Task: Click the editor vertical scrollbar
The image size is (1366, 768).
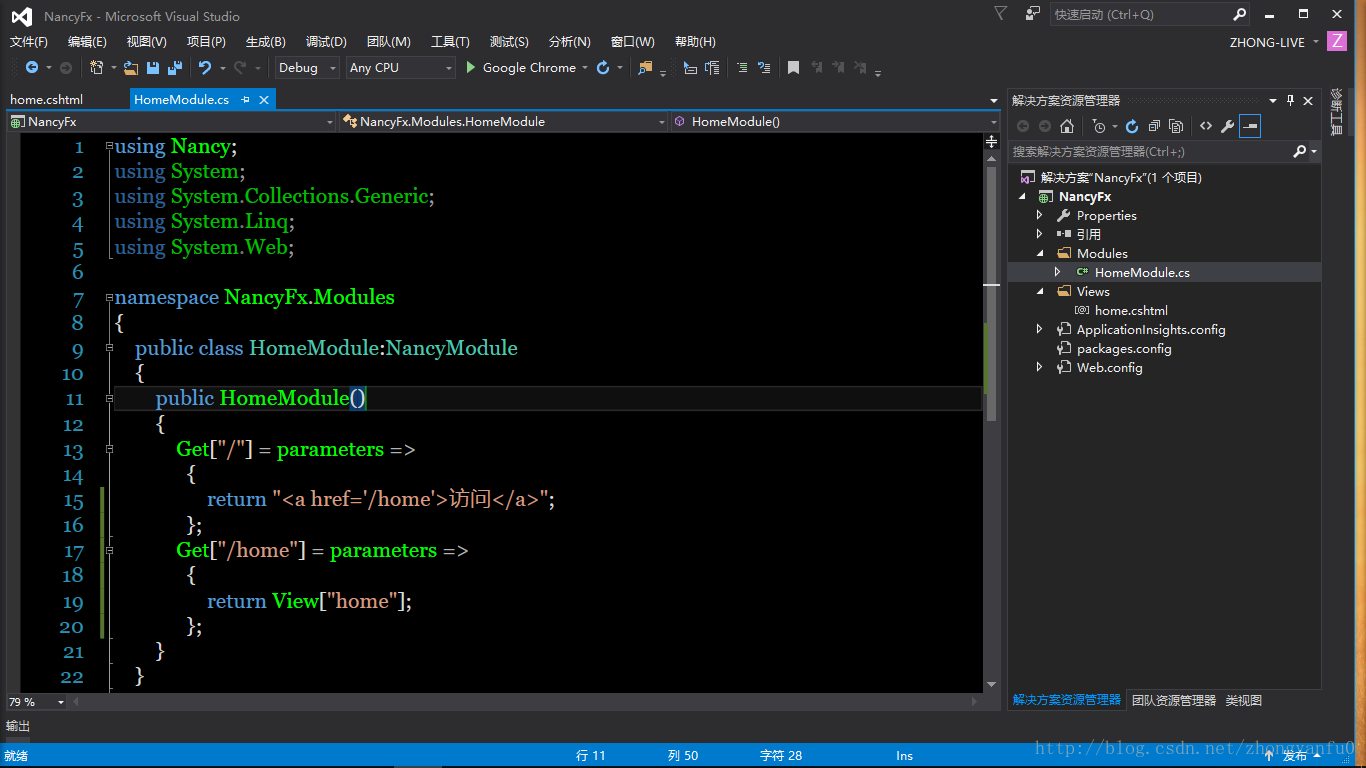Action: pos(992,420)
